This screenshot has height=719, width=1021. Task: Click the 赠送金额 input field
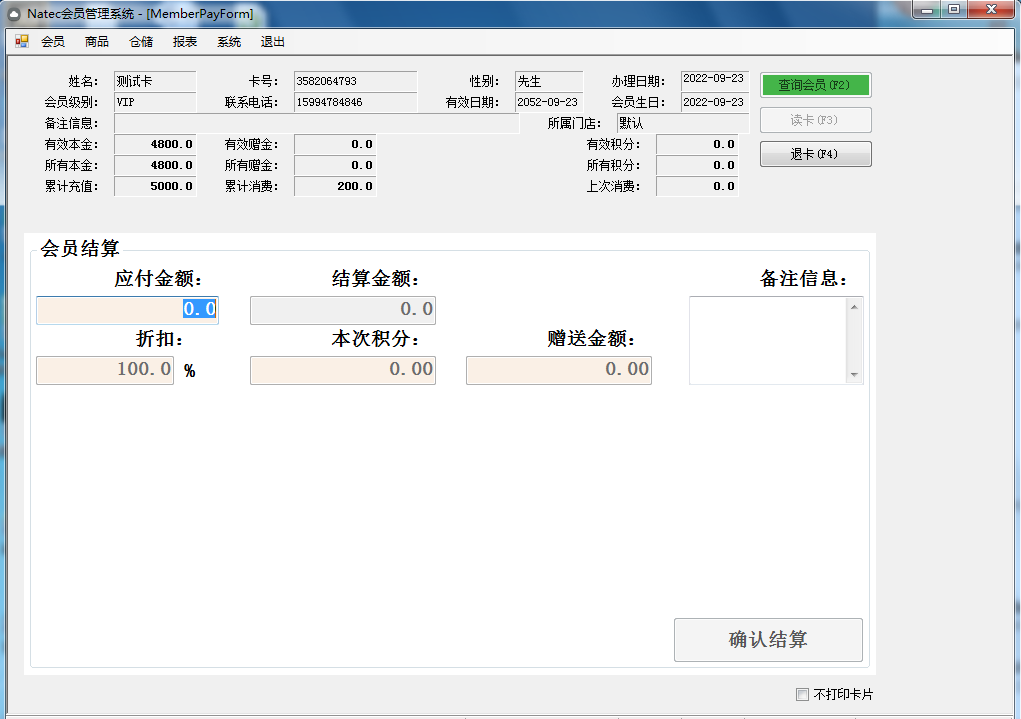click(x=559, y=370)
